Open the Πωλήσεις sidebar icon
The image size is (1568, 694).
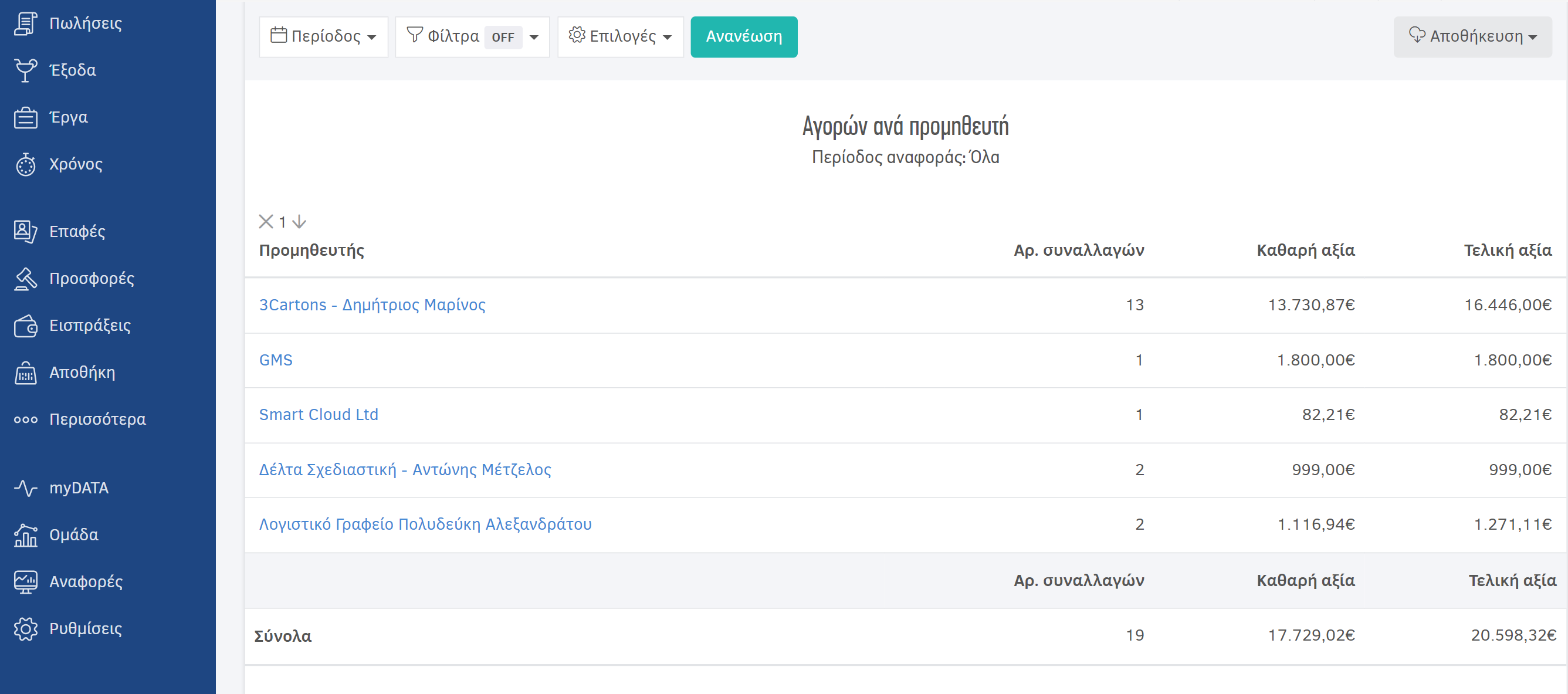pyautogui.click(x=26, y=23)
